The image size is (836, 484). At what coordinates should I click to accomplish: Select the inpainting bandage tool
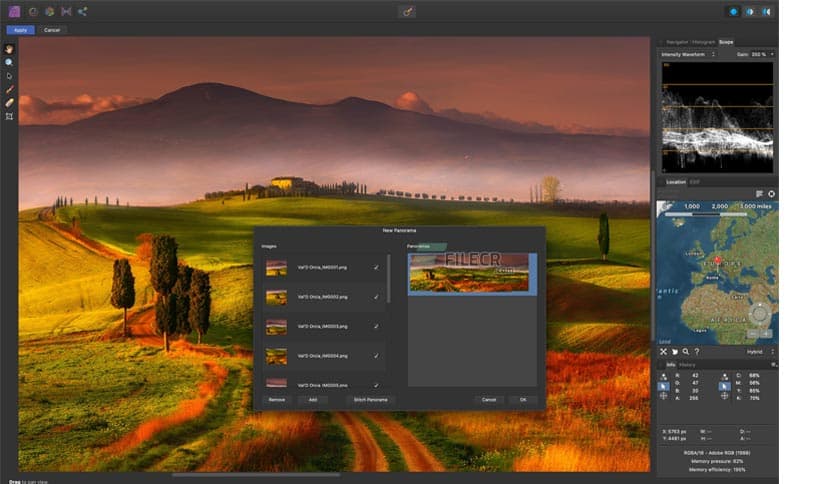(9, 102)
